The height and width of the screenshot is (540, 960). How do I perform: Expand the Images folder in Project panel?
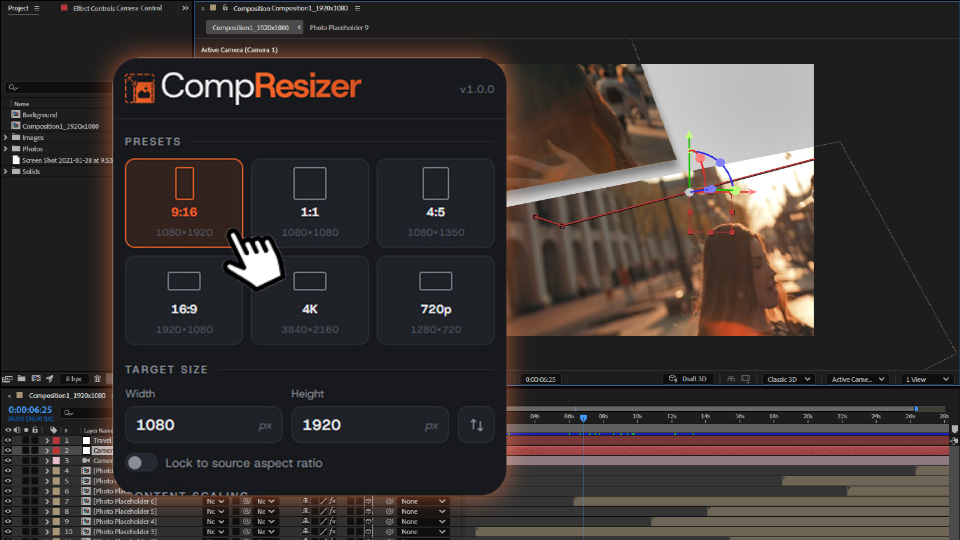(x=6, y=138)
